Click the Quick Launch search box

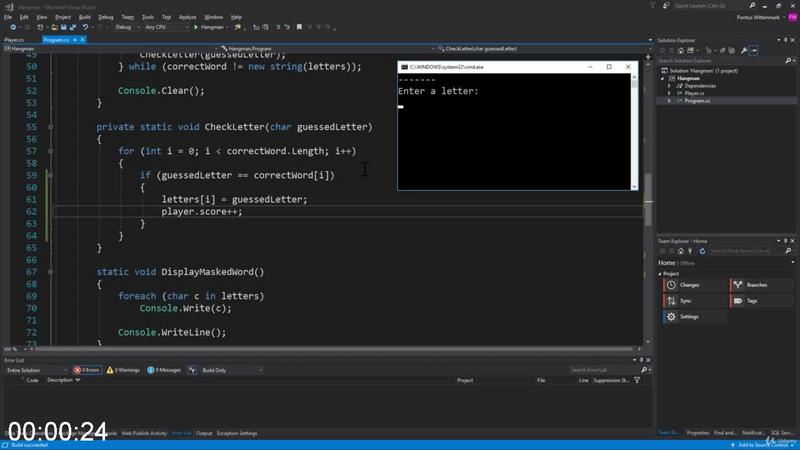coord(710,6)
